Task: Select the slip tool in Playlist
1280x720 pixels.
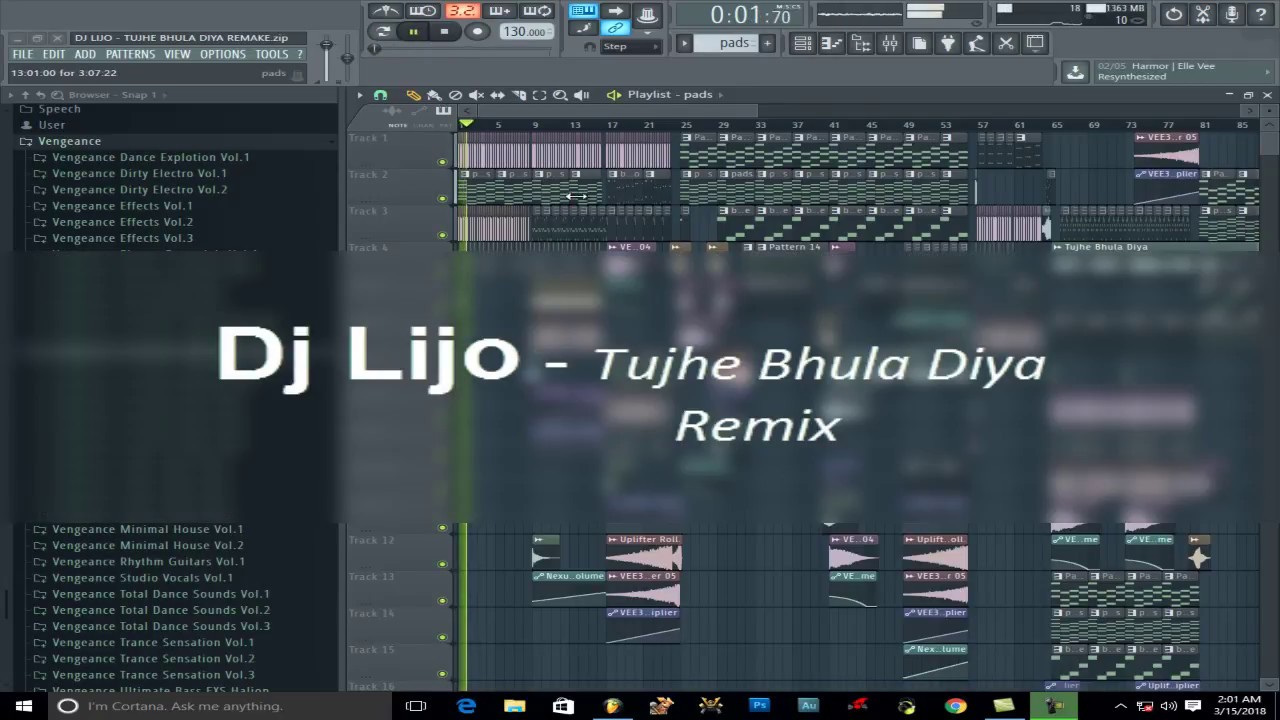Action: 497,95
